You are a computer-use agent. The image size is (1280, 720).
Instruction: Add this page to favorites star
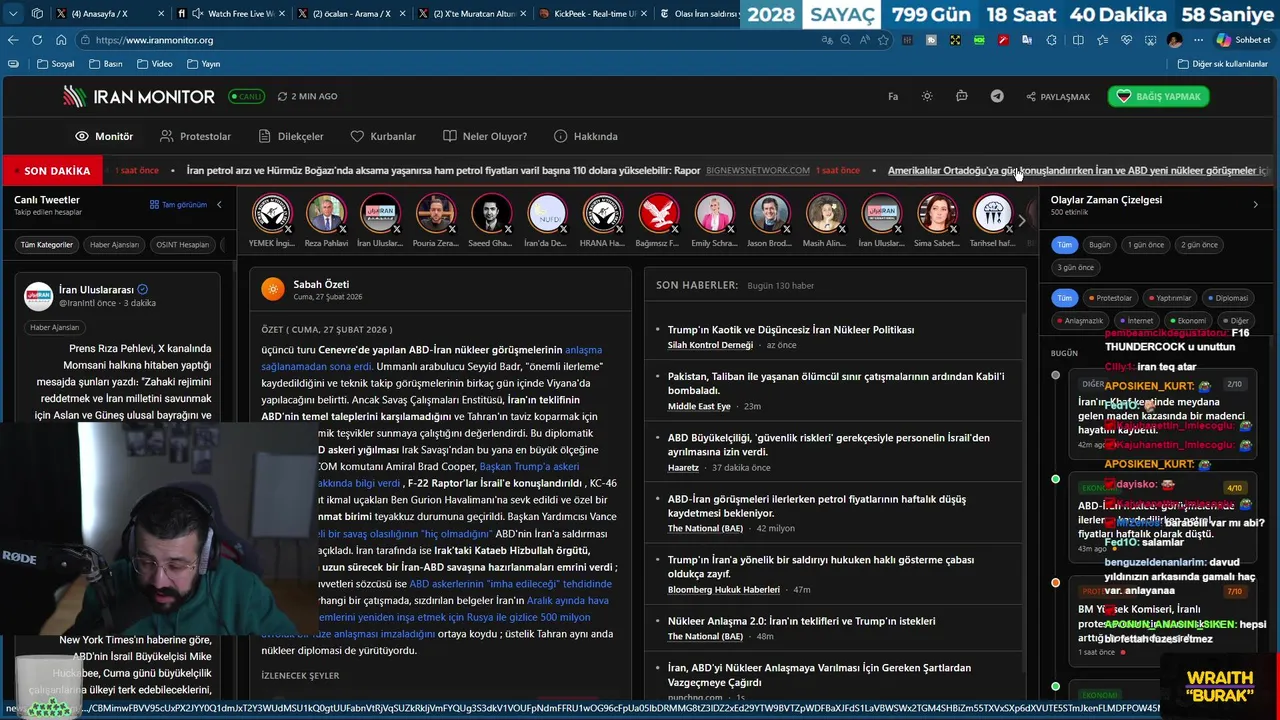[x=883, y=40]
